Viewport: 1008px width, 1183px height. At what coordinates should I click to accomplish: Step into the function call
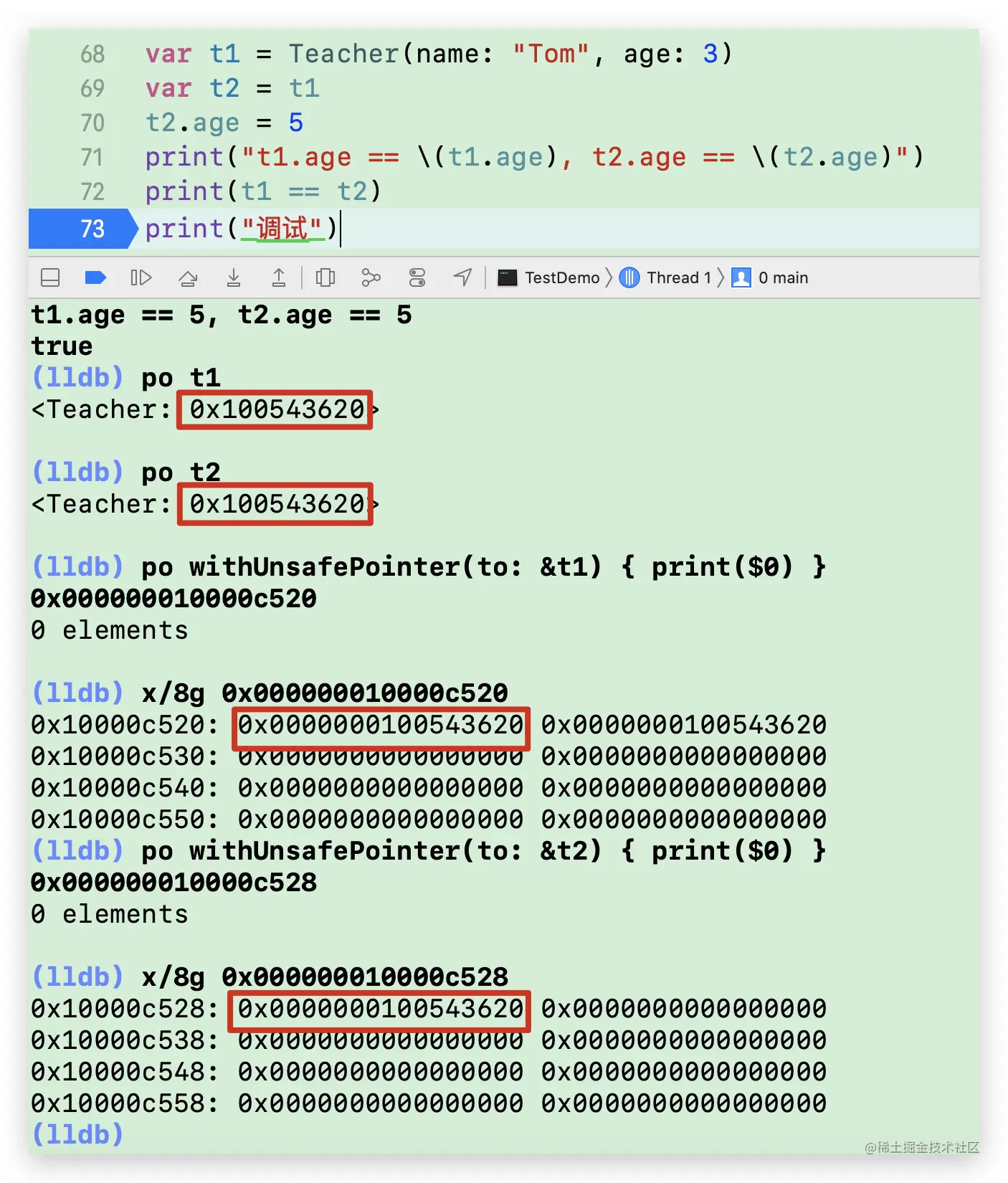pyautogui.click(x=234, y=277)
